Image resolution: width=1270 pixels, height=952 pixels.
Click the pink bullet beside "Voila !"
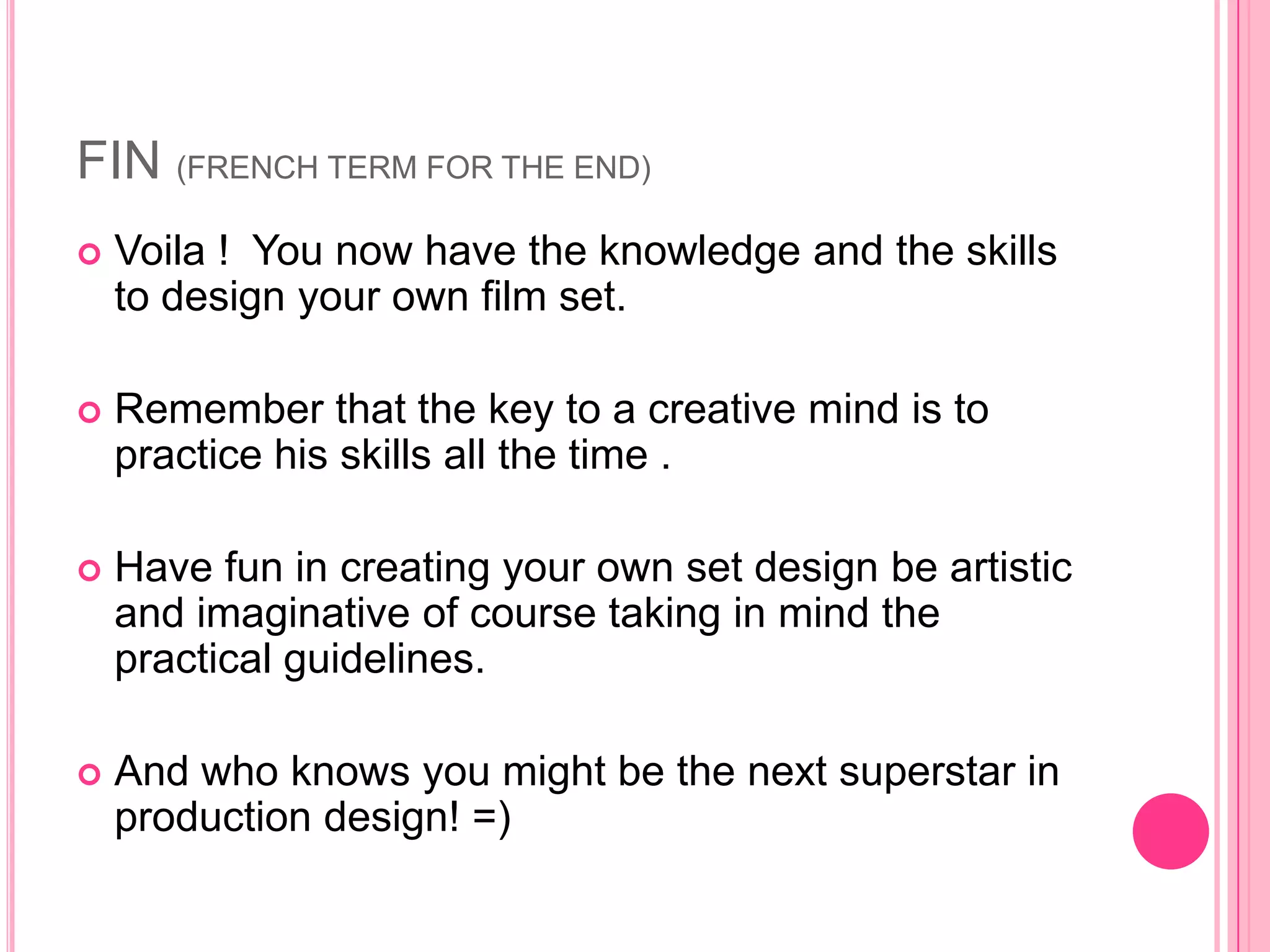click(89, 254)
